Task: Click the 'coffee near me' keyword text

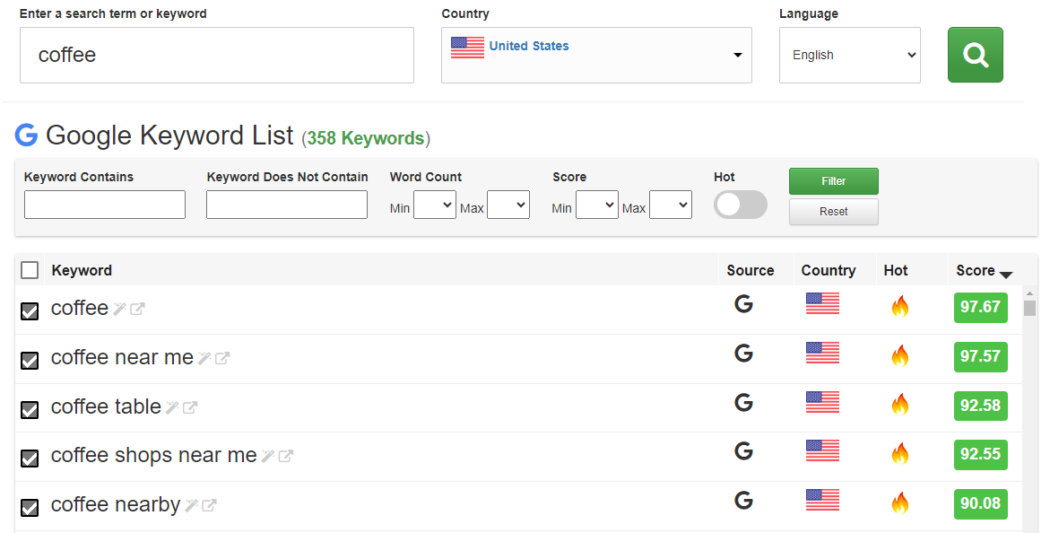Action: coord(123,358)
